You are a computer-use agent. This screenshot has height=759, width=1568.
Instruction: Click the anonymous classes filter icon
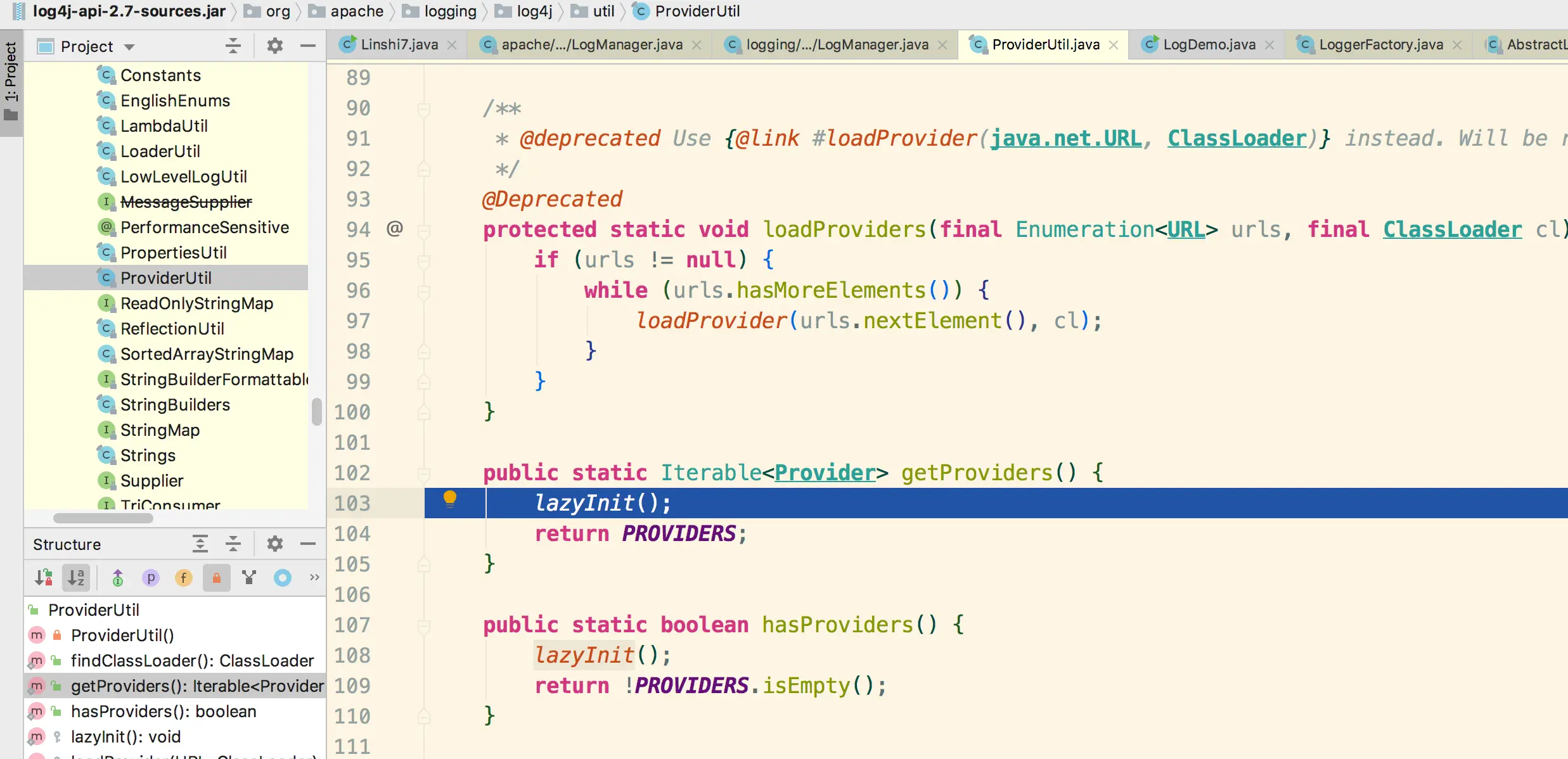(x=283, y=578)
